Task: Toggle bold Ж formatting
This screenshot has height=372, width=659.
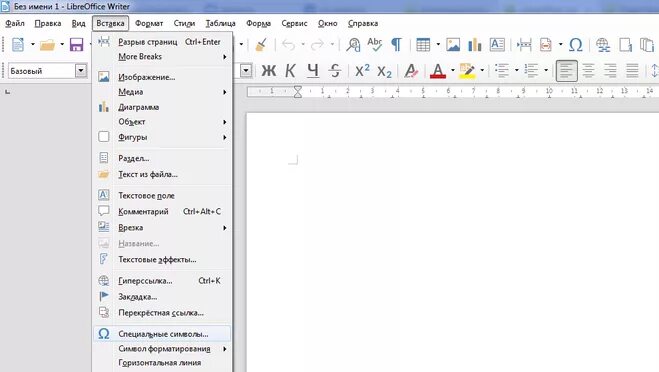Action: pyautogui.click(x=269, y=71)
